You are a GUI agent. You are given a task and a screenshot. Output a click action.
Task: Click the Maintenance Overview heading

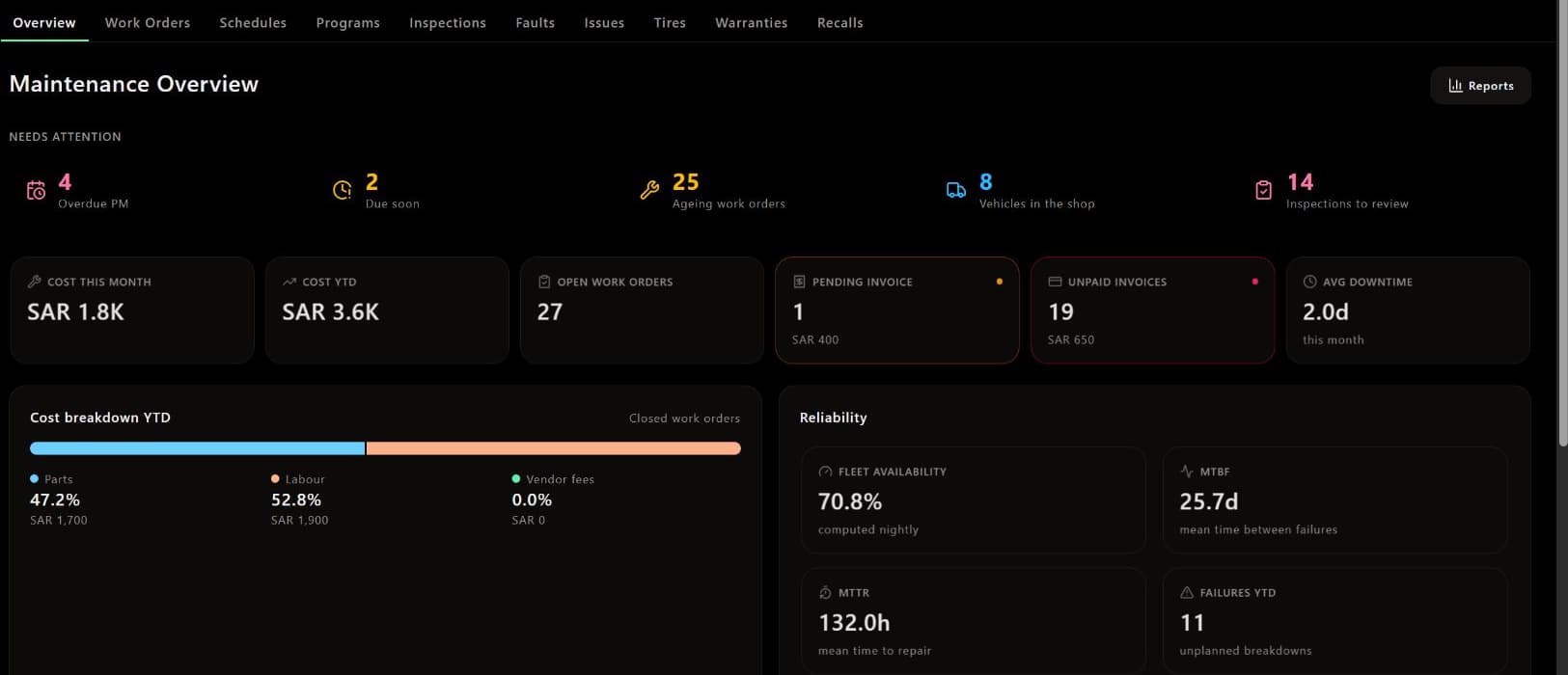click(x=134, y=84)
